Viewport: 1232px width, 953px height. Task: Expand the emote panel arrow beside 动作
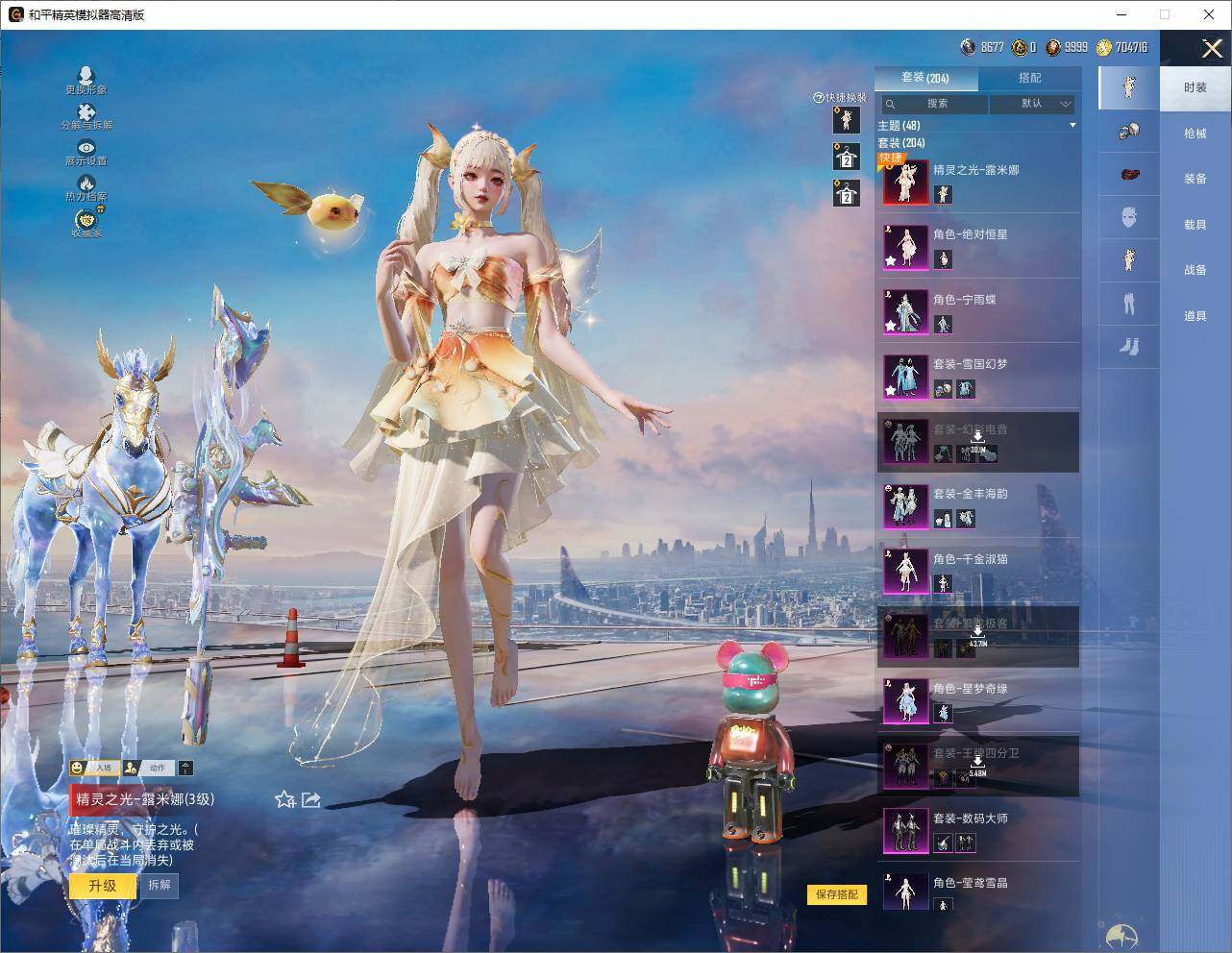click(185, 768)
